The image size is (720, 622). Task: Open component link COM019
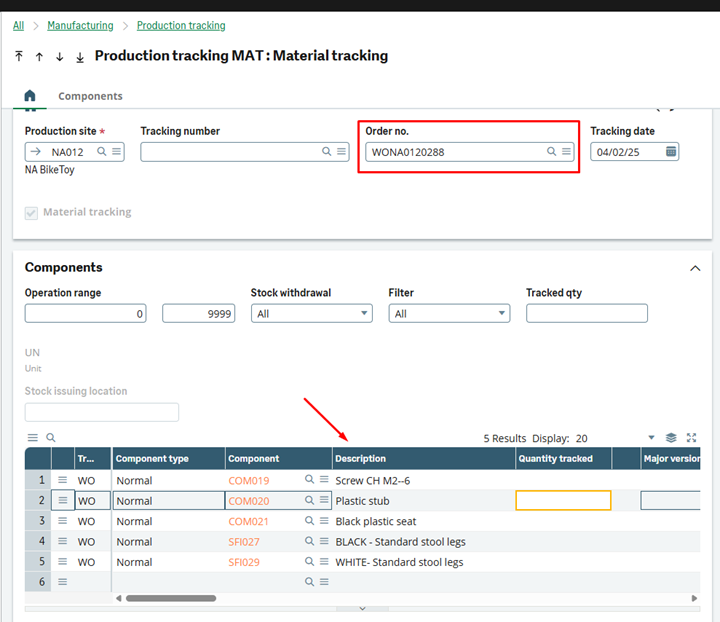click(x=249, y=481)
